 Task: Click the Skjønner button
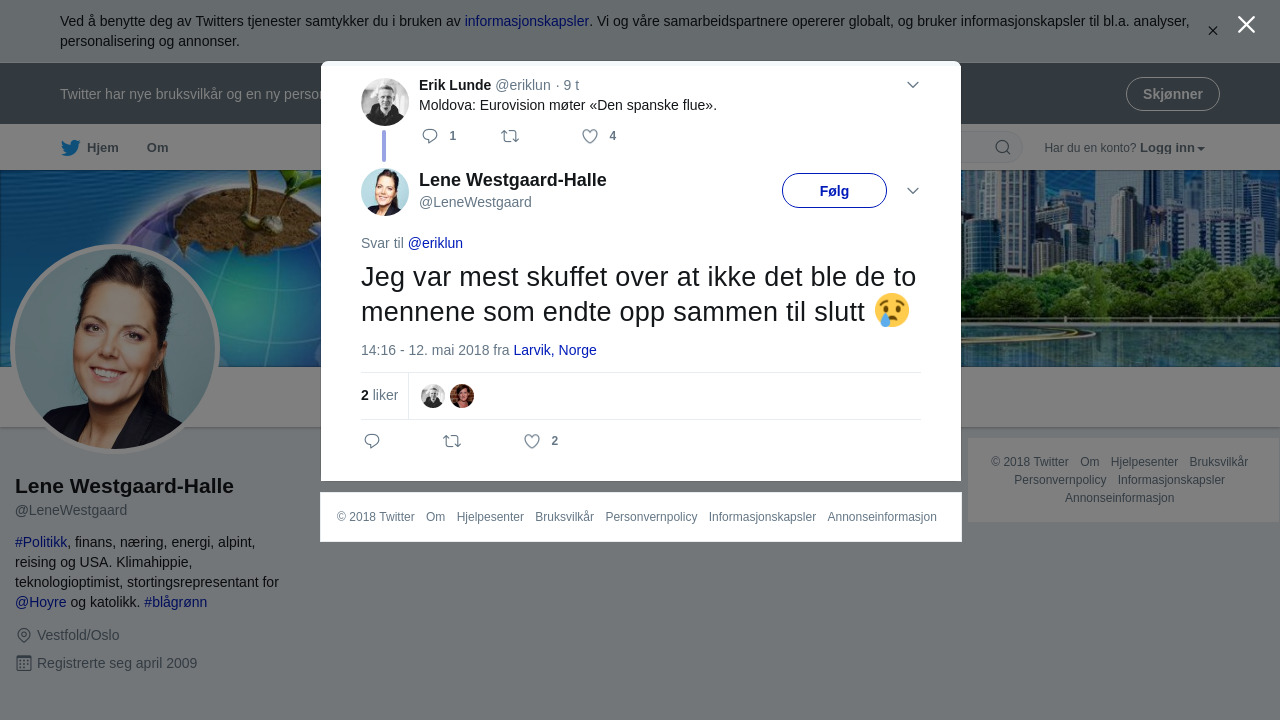1173,94
